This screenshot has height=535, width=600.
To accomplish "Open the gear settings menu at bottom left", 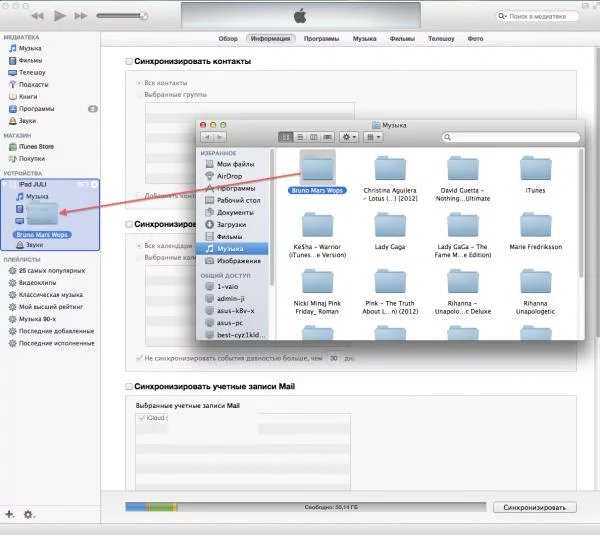I will pos(29,515).
